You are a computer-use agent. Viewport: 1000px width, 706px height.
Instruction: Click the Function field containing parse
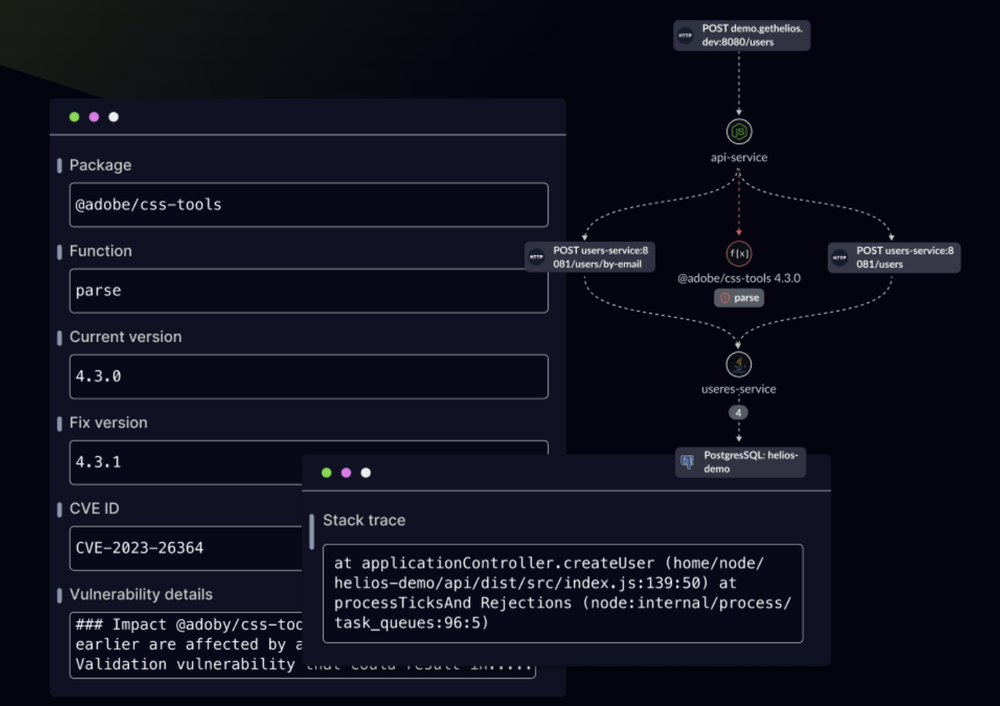[309, 291]
